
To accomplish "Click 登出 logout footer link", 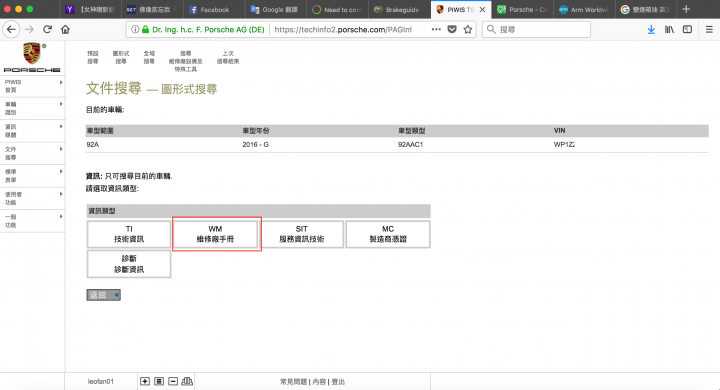I will point(338,382).
